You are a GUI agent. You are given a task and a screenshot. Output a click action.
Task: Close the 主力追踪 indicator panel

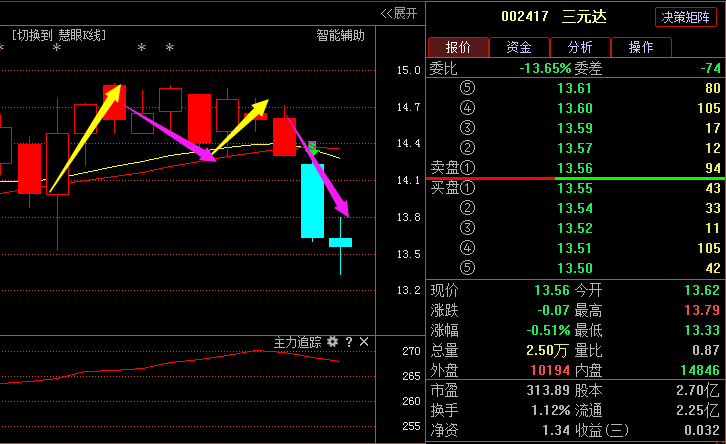point(364,342)
